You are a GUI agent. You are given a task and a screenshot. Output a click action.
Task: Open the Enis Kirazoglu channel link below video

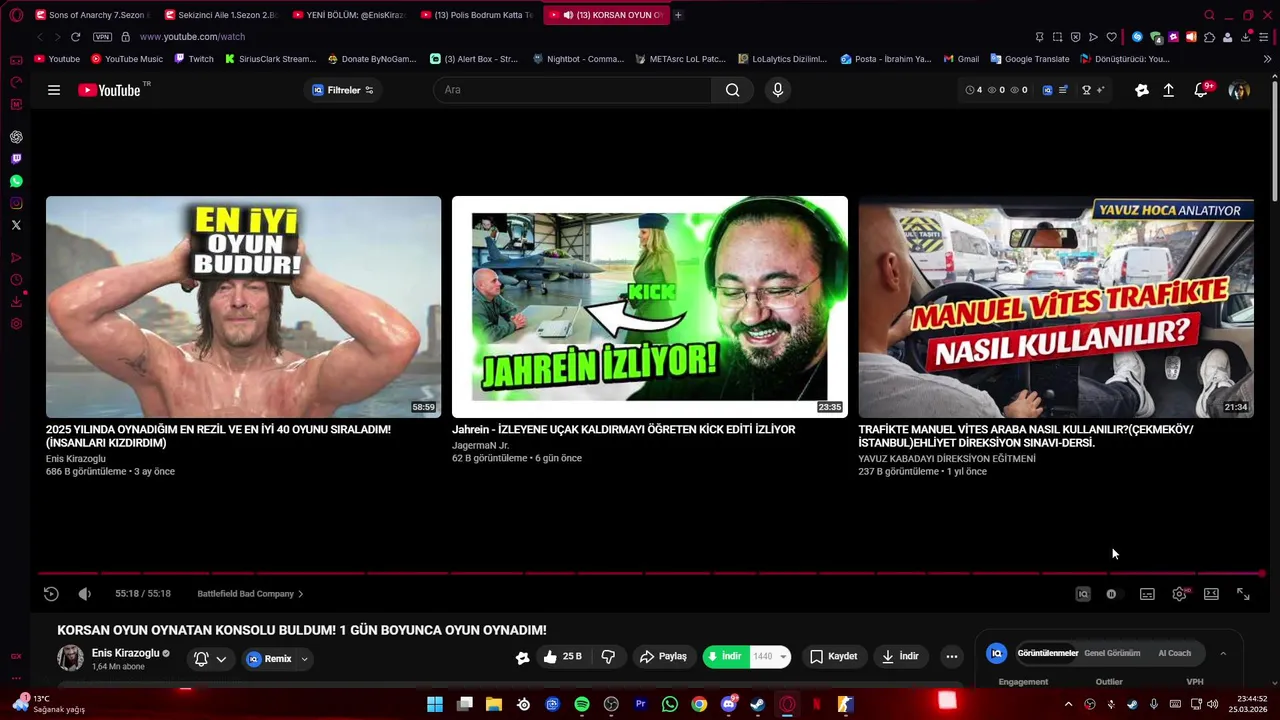[125, 653]
